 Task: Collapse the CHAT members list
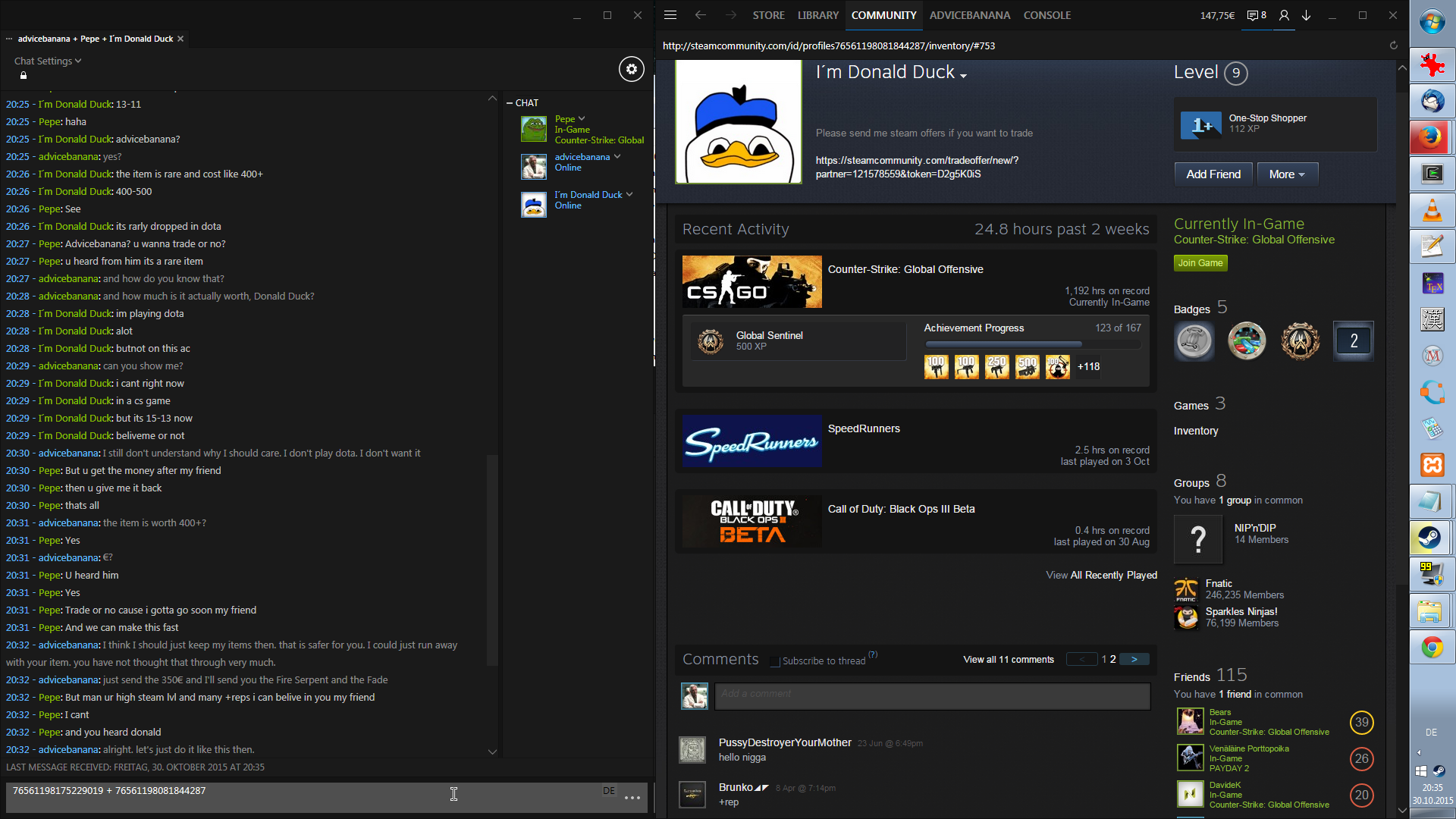tap(510, 103)
